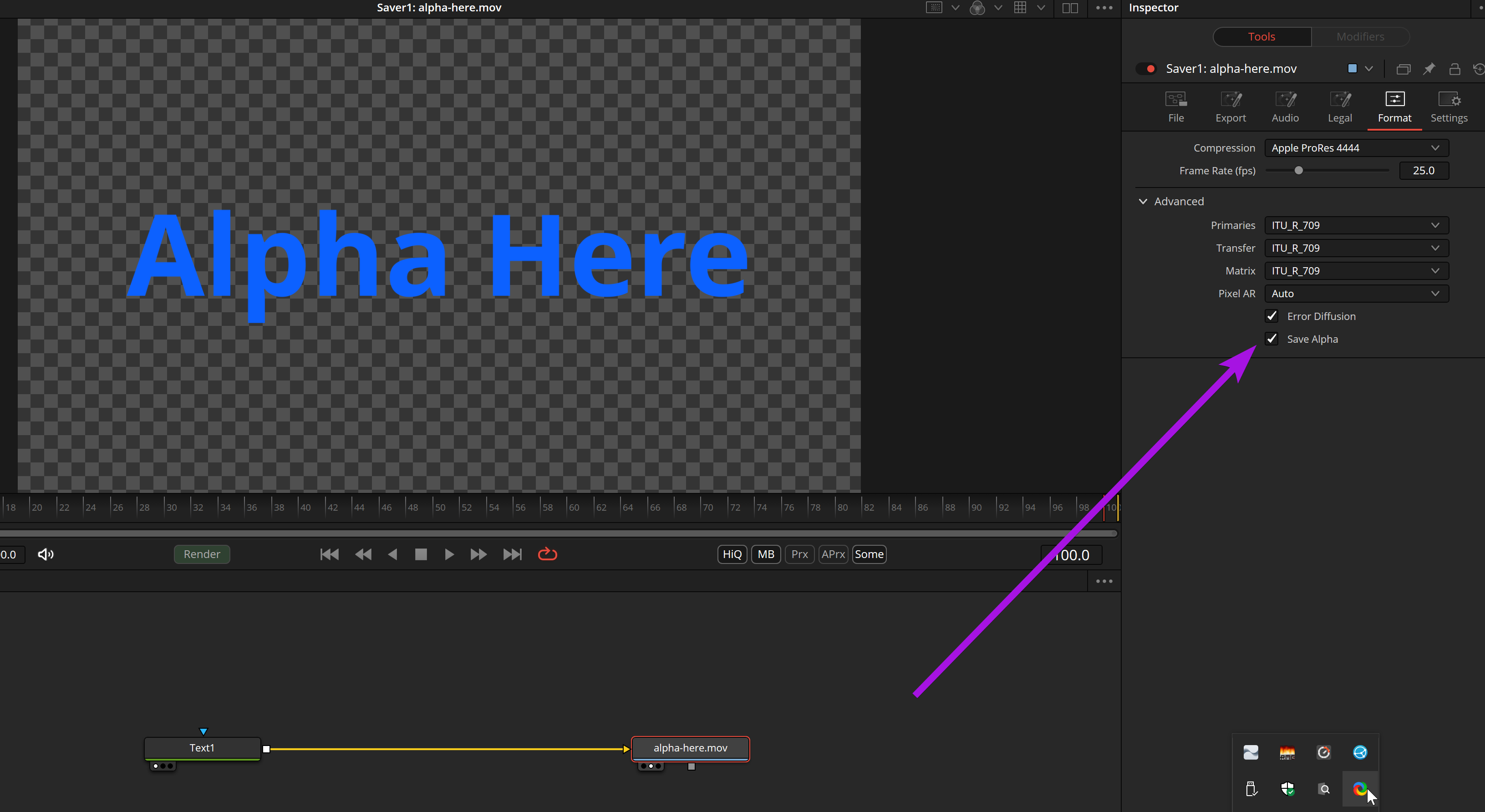Toggle the dual viewer layout icon
The height and width of the screenshot is (812, 1485).
click(1070, 8)
